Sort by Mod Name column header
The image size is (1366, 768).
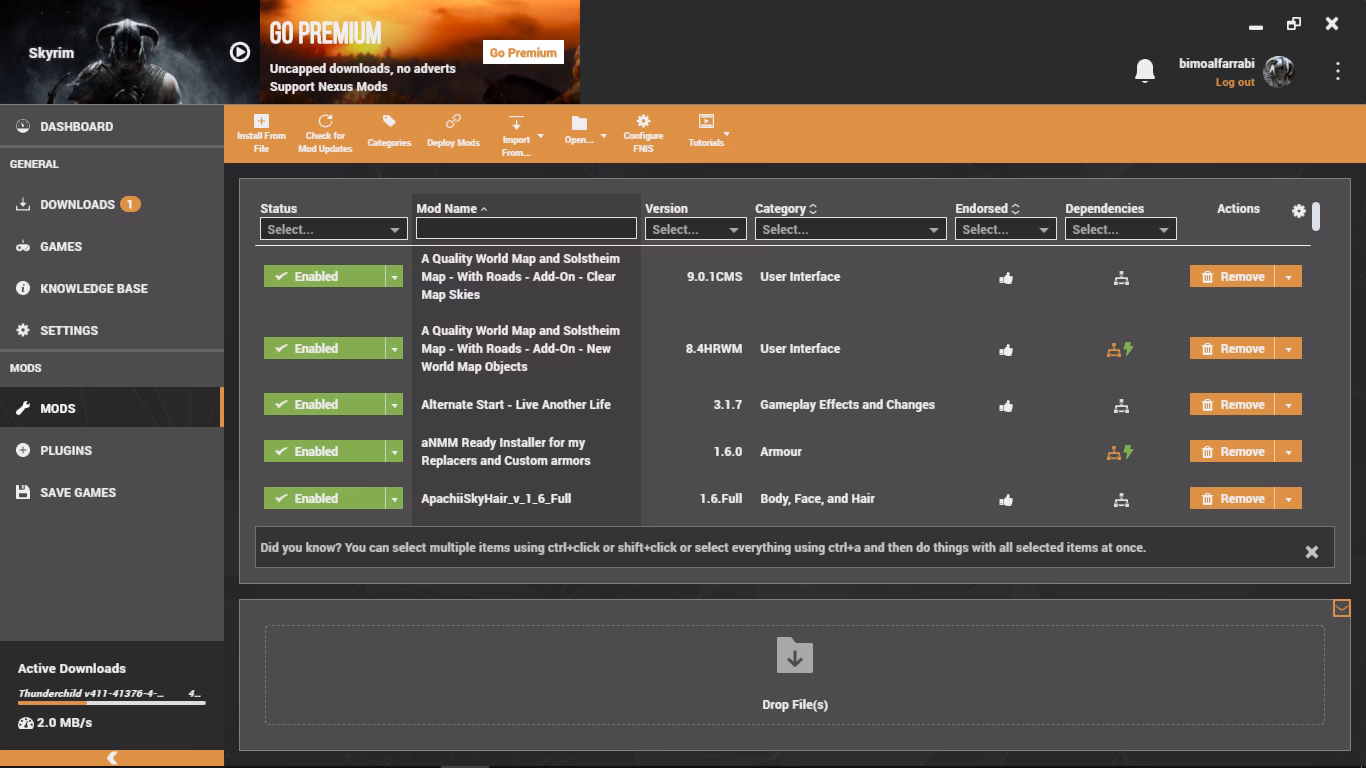(452, 209)
